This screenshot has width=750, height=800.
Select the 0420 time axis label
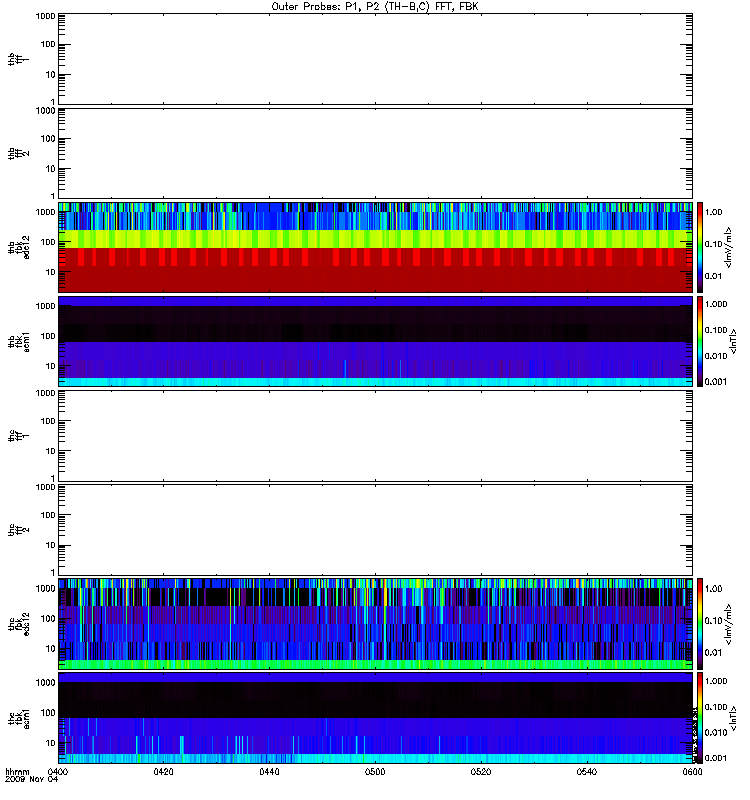163,771
